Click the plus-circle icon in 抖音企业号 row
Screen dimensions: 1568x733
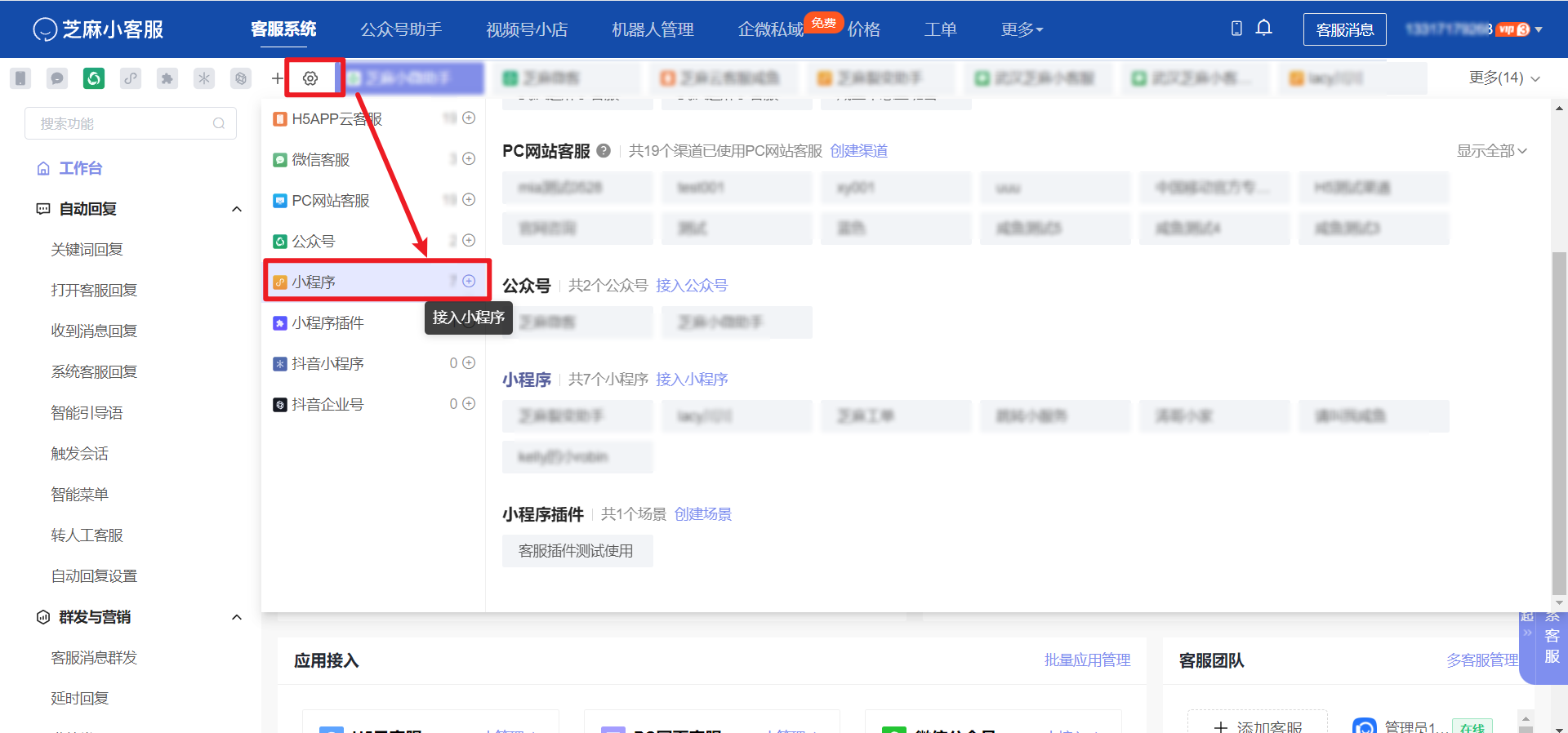(469, 404)
